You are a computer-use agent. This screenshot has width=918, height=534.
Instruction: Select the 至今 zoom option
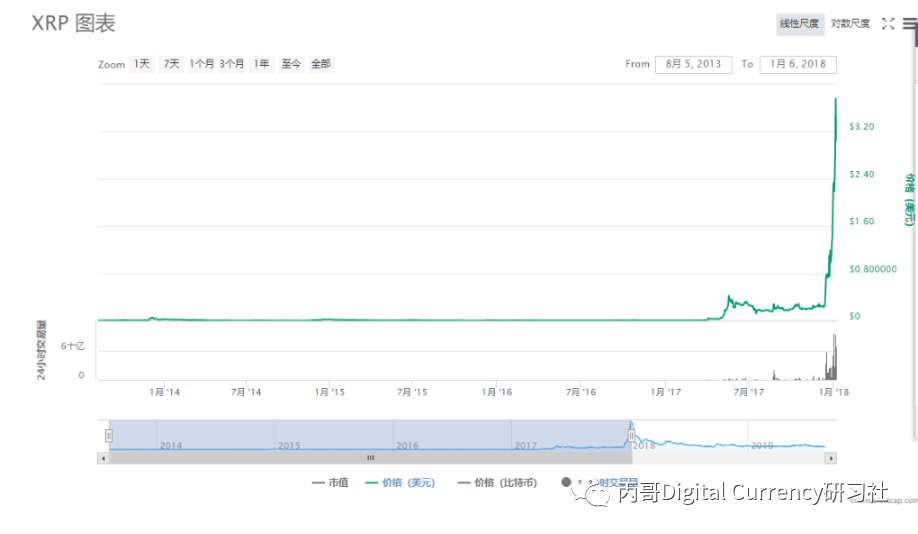tap(291, 64)
